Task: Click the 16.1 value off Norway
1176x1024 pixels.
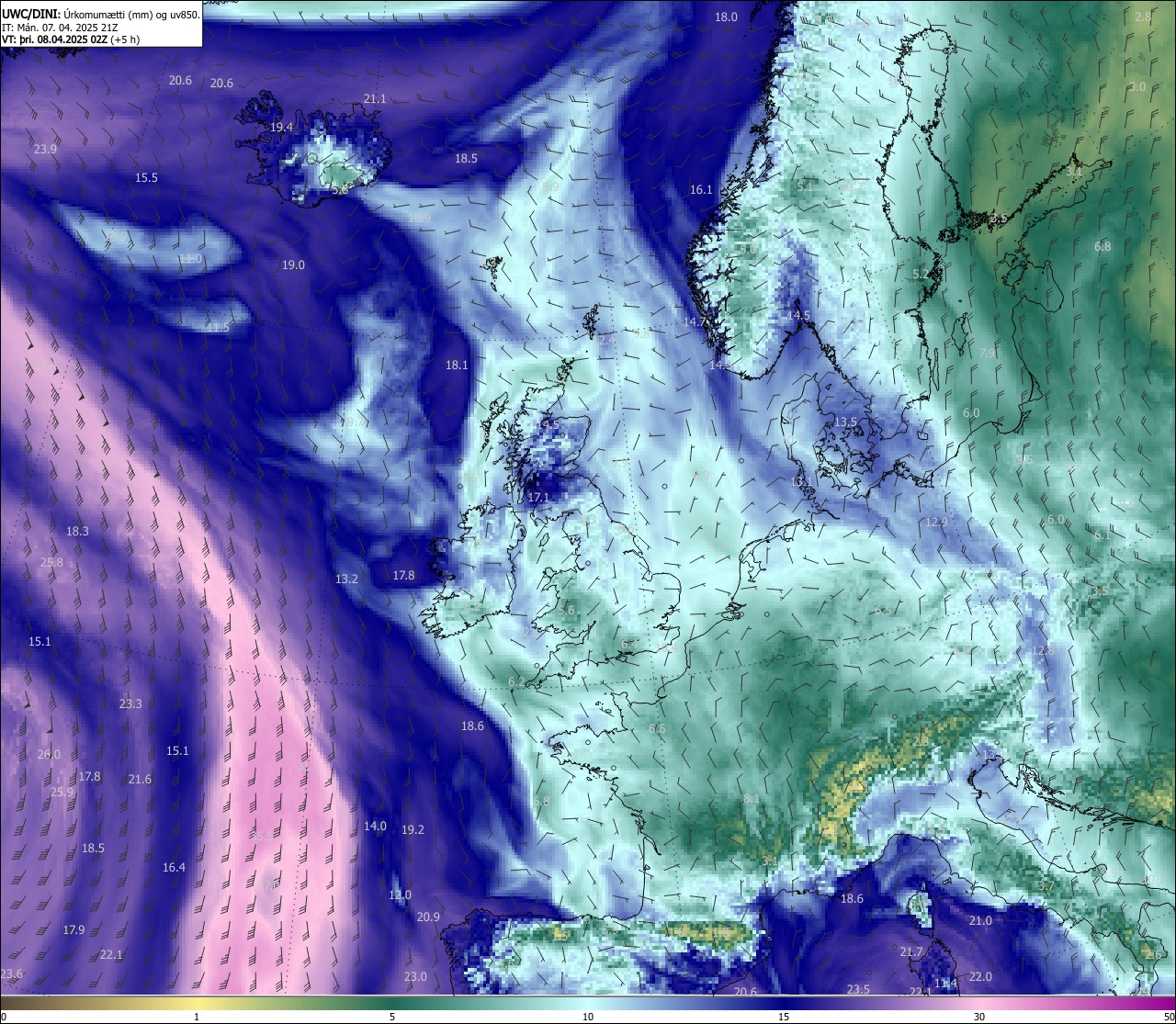Action: (701, 189)
